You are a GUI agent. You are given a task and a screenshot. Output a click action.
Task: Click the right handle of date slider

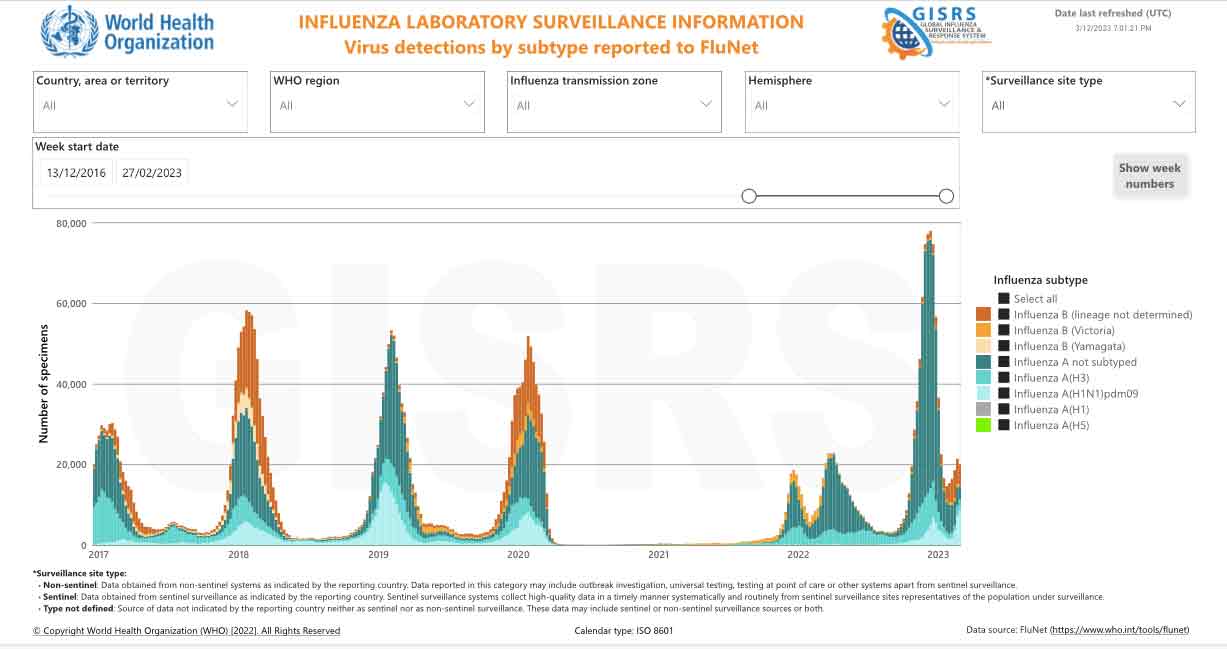(x=946, y=196)
